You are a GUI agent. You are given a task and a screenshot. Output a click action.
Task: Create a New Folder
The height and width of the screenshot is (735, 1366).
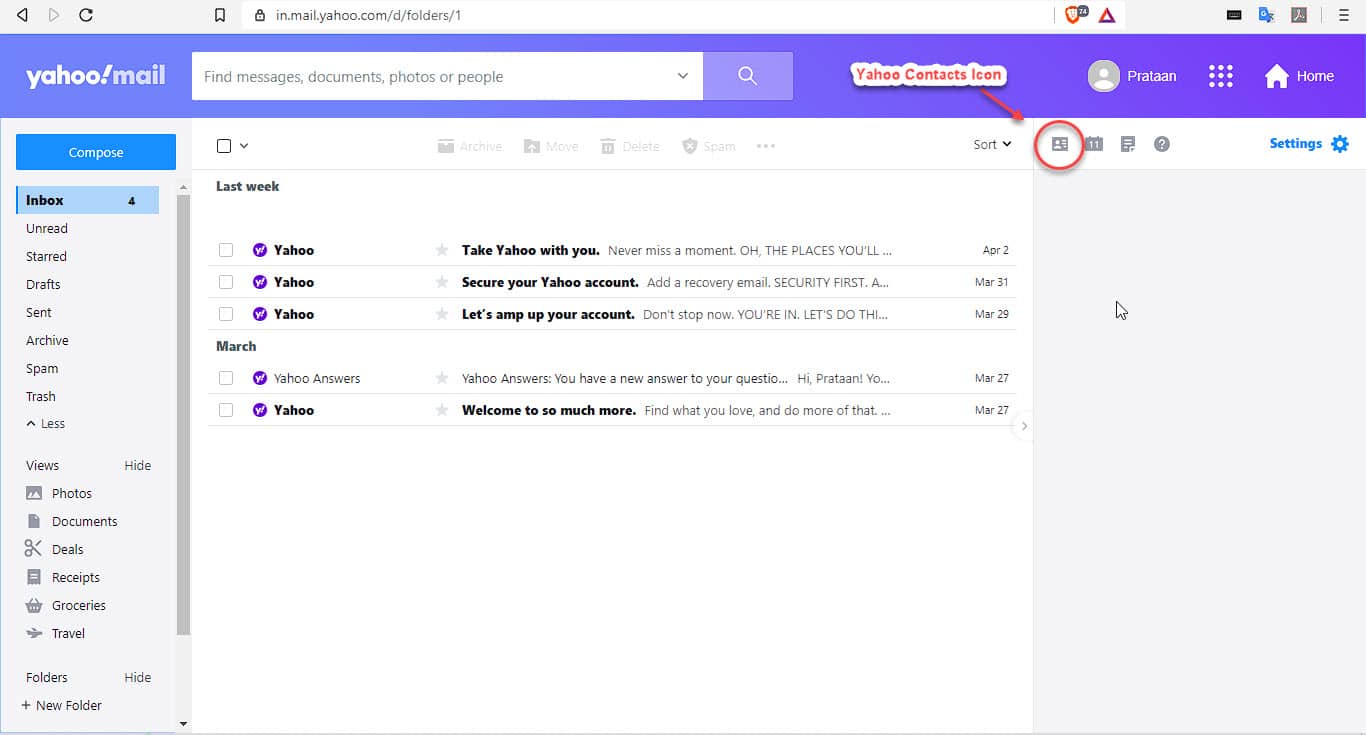(62, 706)
